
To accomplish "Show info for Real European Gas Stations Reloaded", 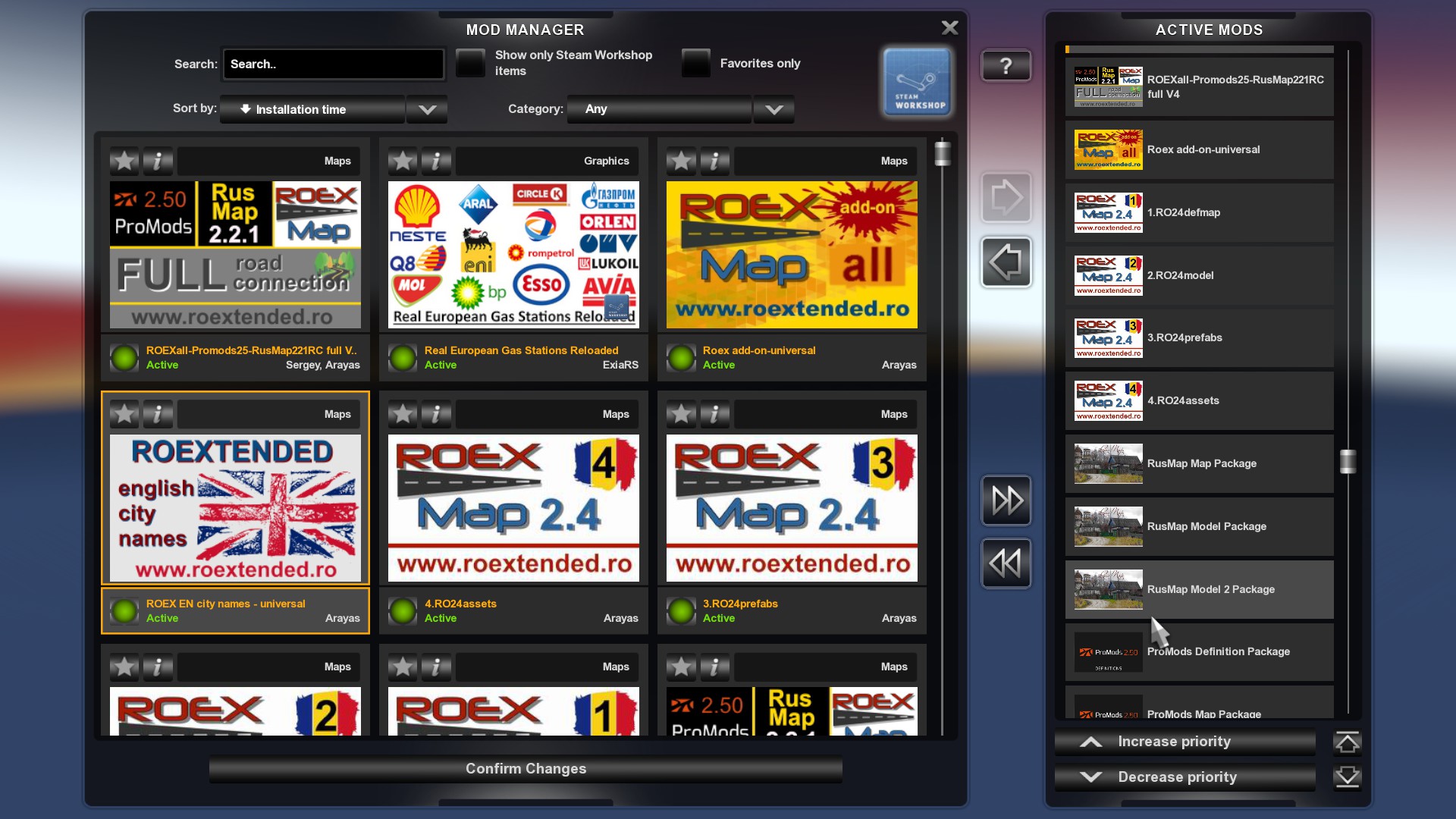I will click(x=436, y=161).
